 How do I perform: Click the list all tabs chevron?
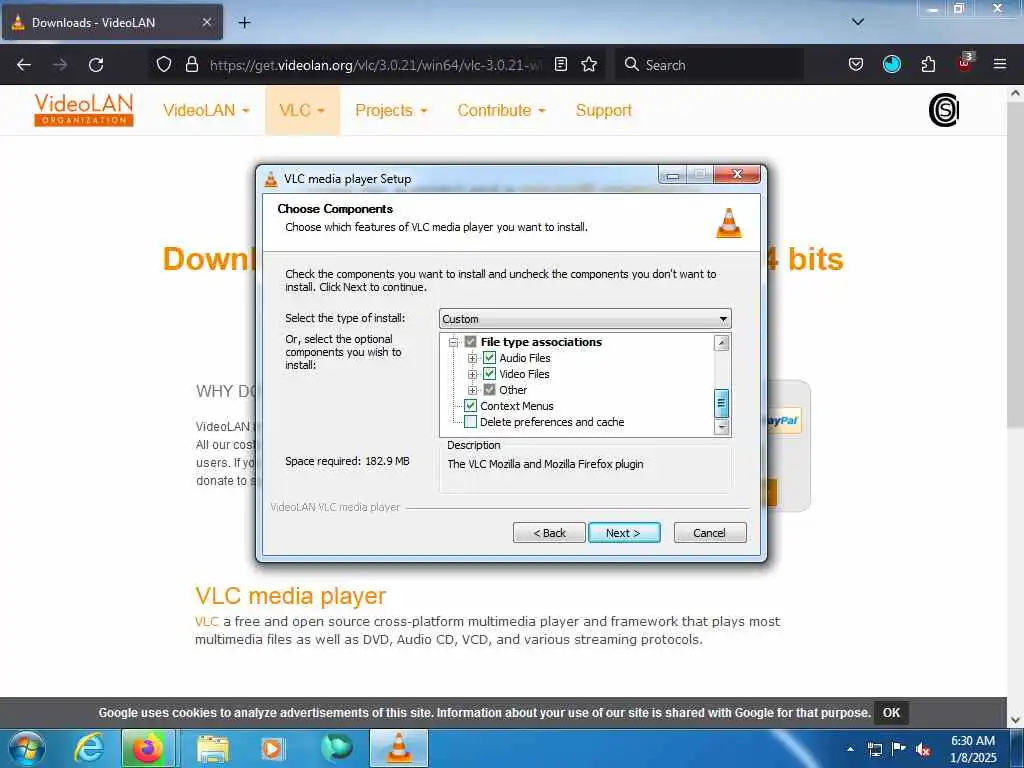[858, 22]
